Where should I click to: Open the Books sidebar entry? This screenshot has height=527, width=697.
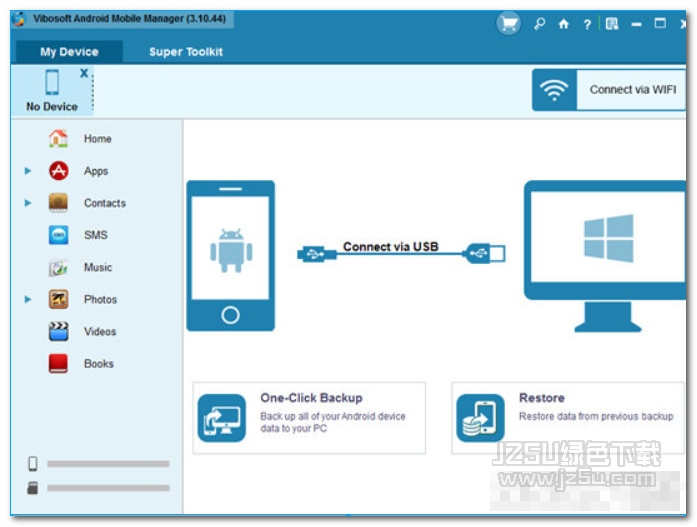point(99,363)
